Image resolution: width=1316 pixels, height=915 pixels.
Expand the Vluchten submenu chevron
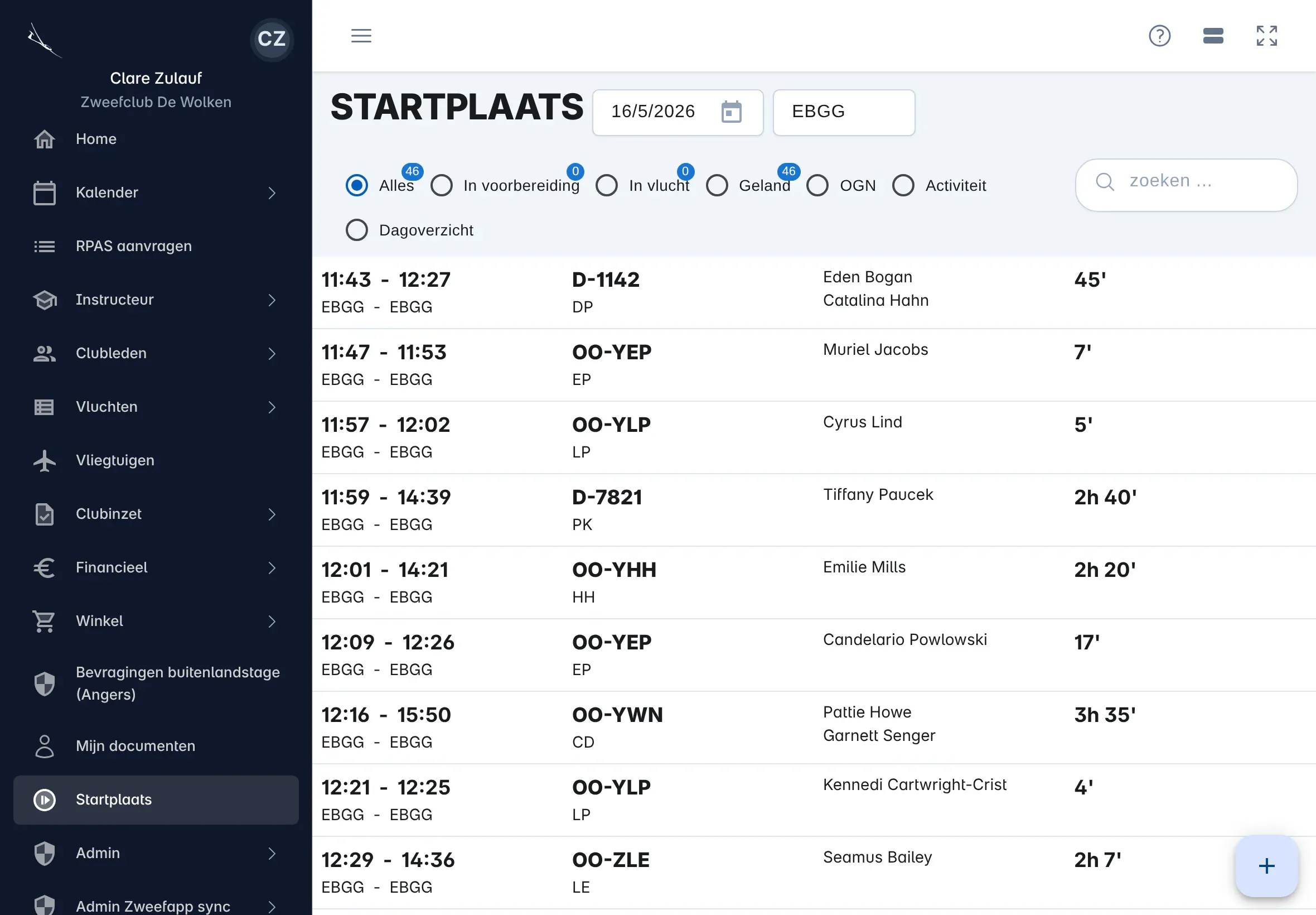coord(272,407)
